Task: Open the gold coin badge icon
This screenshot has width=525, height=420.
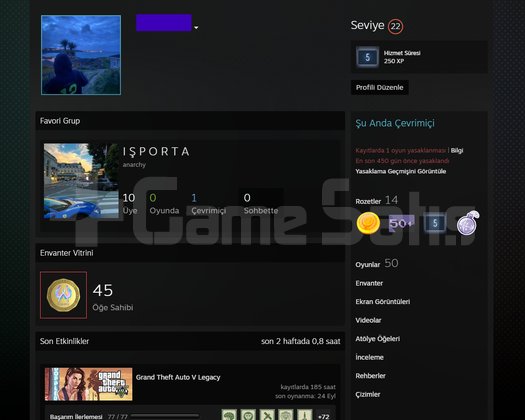Action: 368,223
